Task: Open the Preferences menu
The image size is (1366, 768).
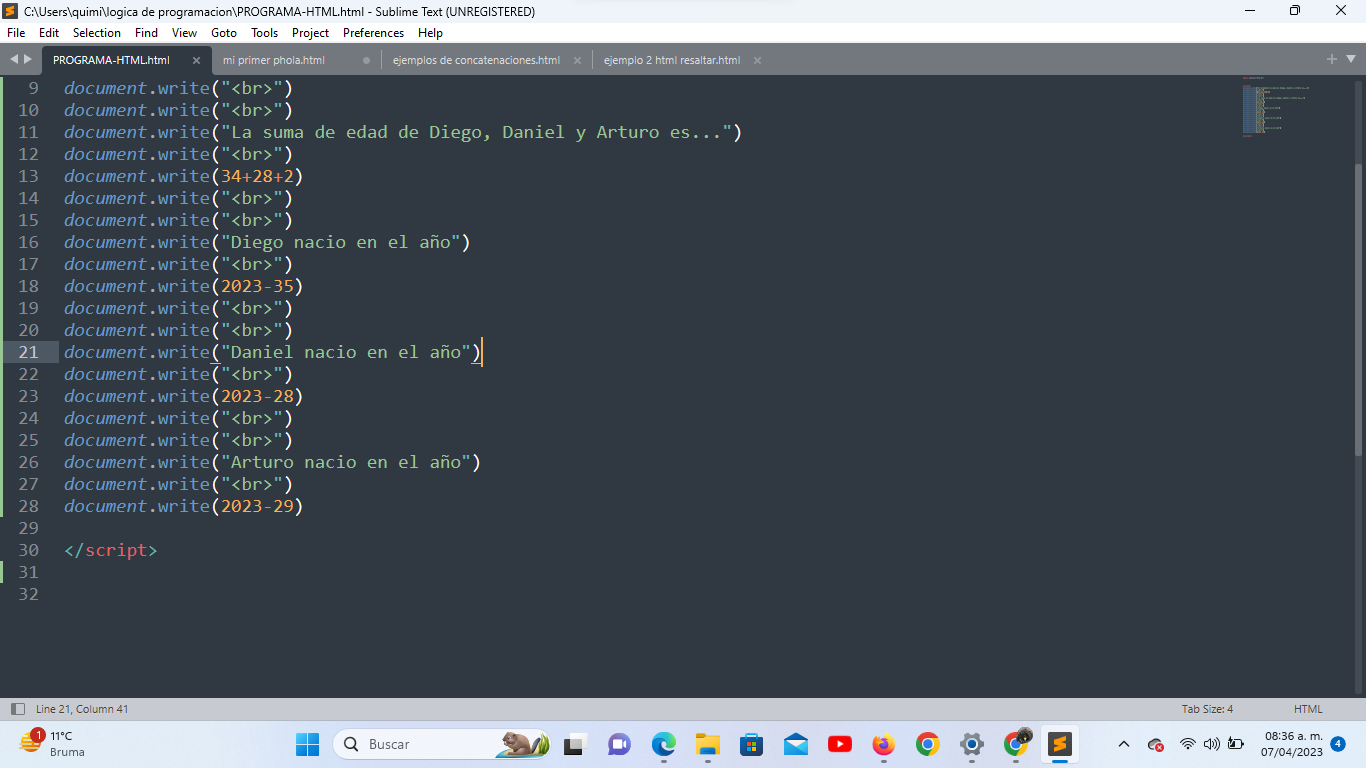Action: [373, 33]
